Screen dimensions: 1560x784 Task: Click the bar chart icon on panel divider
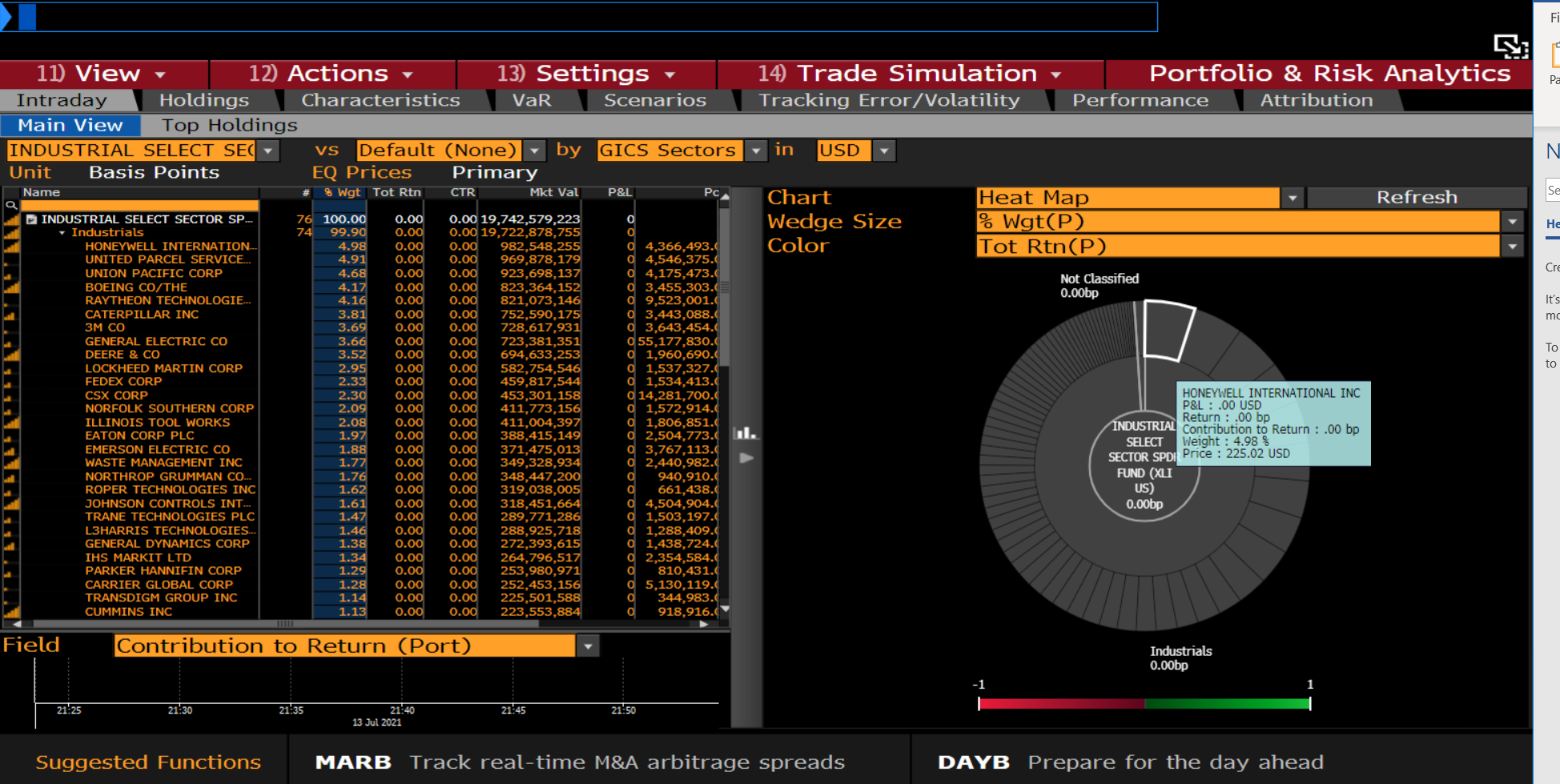746,433
